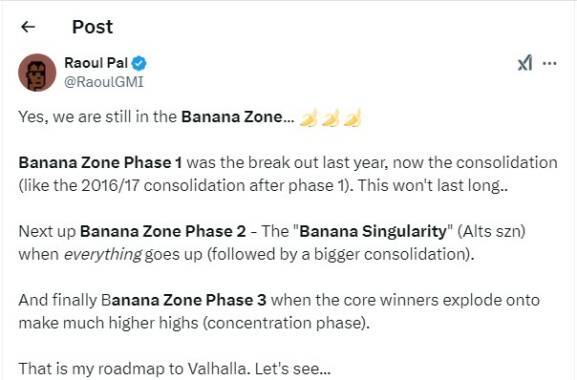
Task: Click the roadmap to Valhalla sentence
Action: click(175, 369)
